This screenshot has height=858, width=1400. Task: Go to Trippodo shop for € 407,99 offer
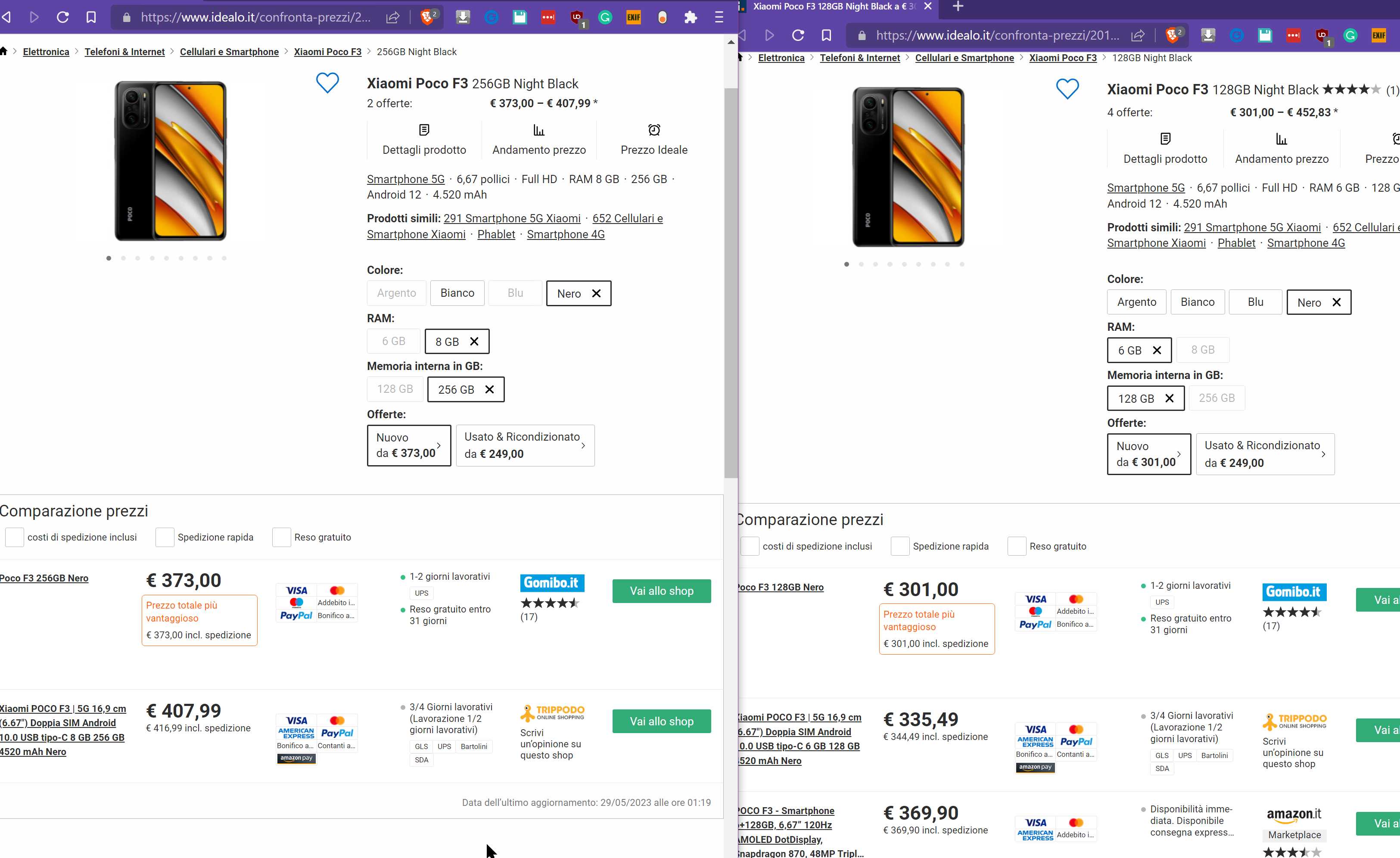(x=661, y=721)
